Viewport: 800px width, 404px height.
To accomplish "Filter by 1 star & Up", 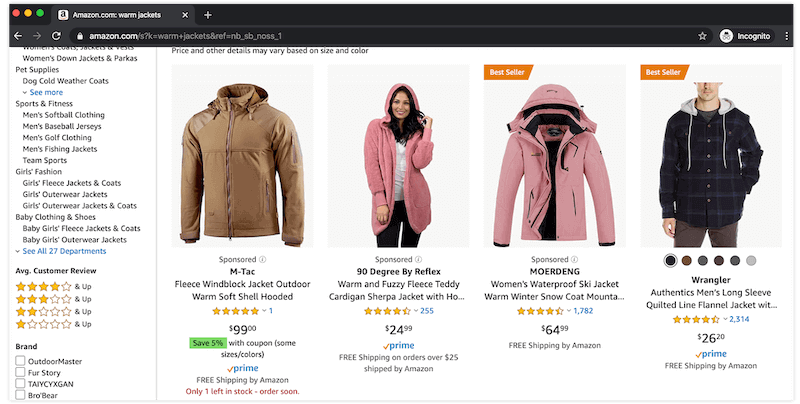I will click(x=54, y=324).
